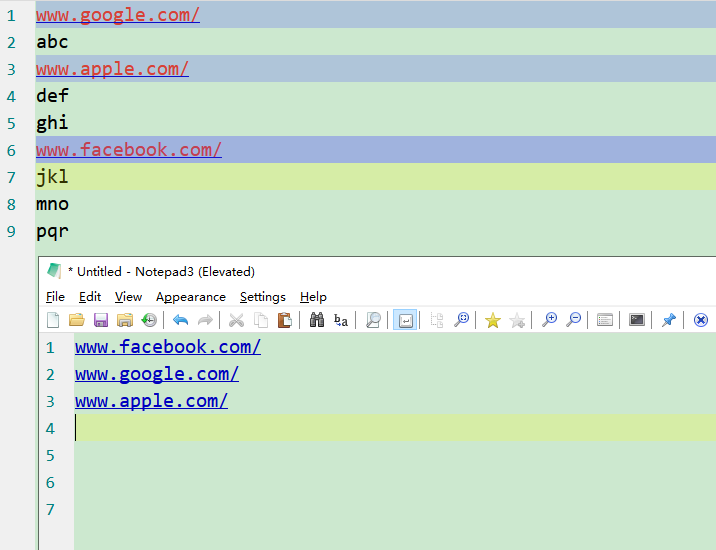The height and width of the screenshot is (550, 716).
Task: Click the red www.google.com/ link in background editor
Action: pos(118,15)
